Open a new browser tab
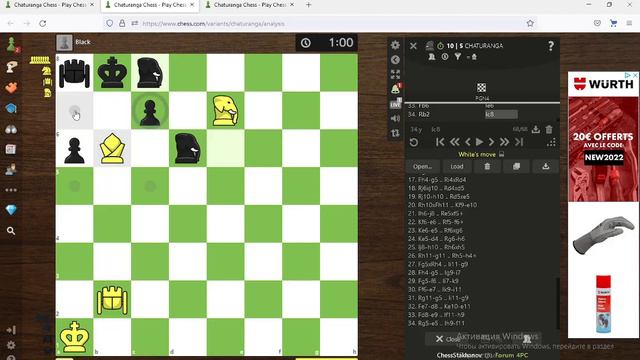Screen dimensions: 640x360 point(309,5)
